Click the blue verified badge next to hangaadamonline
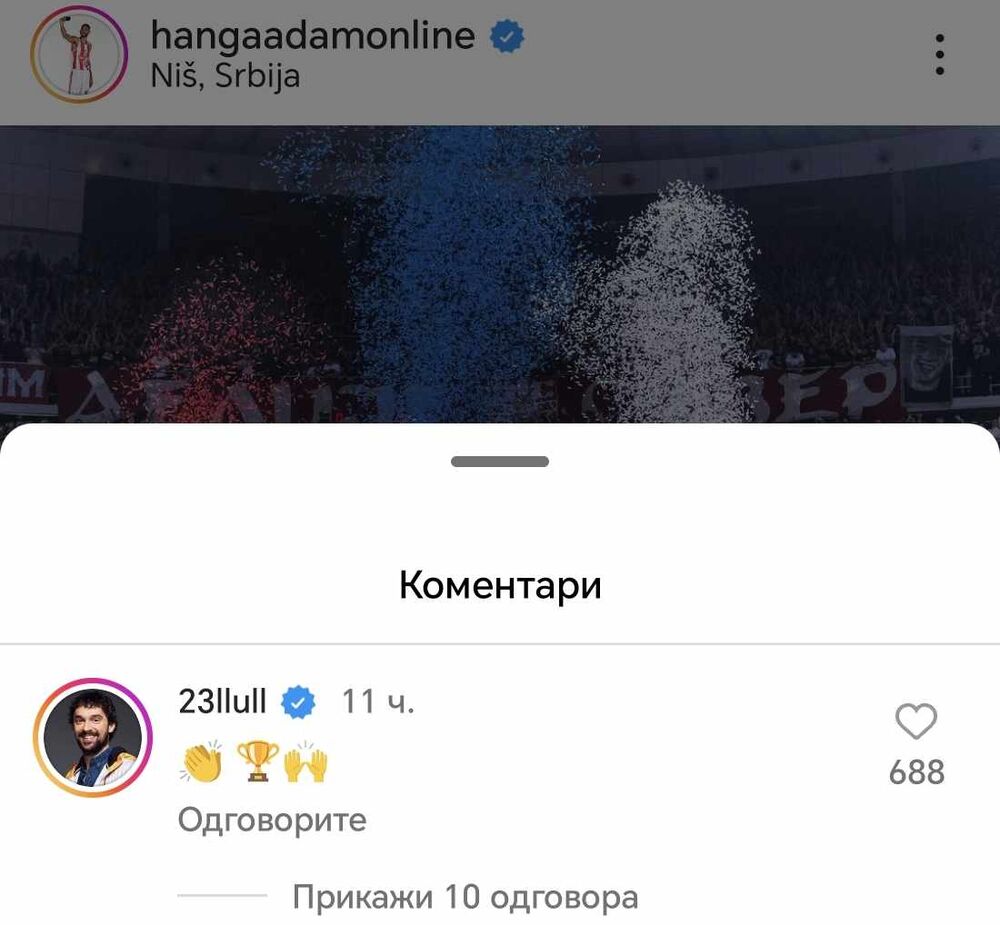Screen dimensions: 1000x925 pos(507,36)
